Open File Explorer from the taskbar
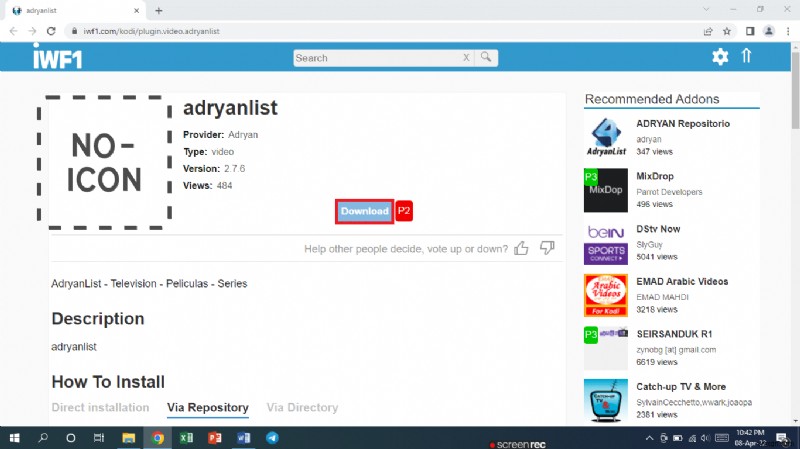 (129, 438)
